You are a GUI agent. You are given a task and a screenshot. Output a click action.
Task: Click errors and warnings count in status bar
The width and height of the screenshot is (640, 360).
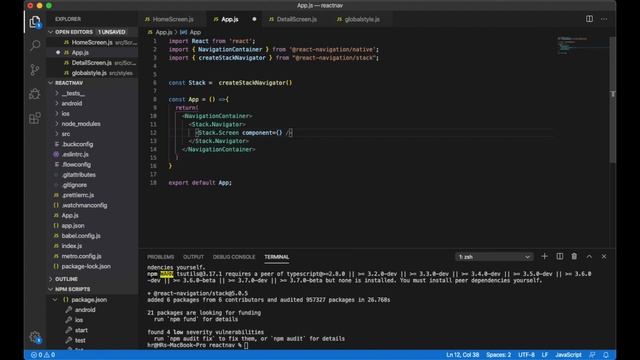coord(43,355)
